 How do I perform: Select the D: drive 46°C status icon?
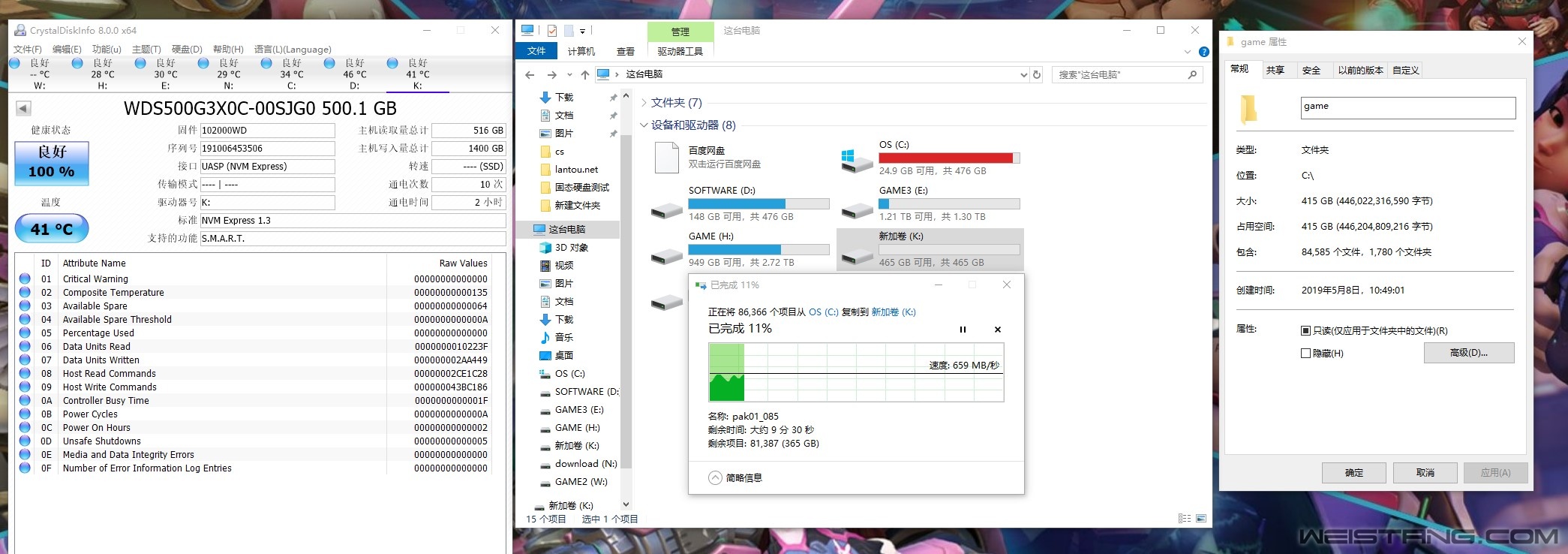tap(329, 64)
